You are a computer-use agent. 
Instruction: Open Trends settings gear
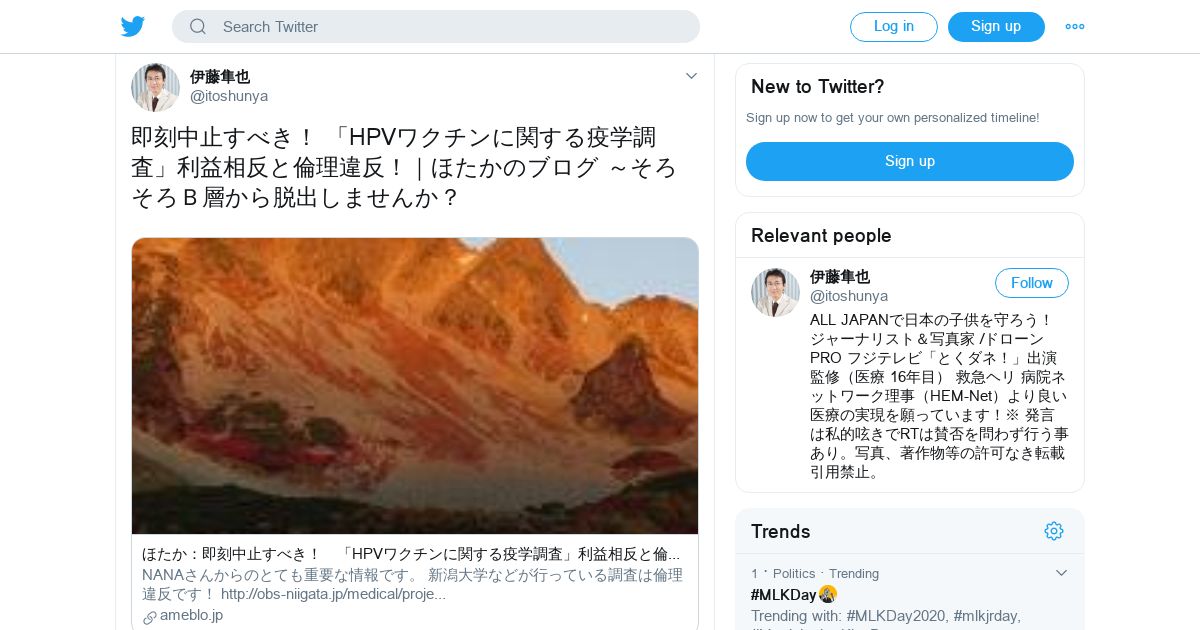point(1054,531)
